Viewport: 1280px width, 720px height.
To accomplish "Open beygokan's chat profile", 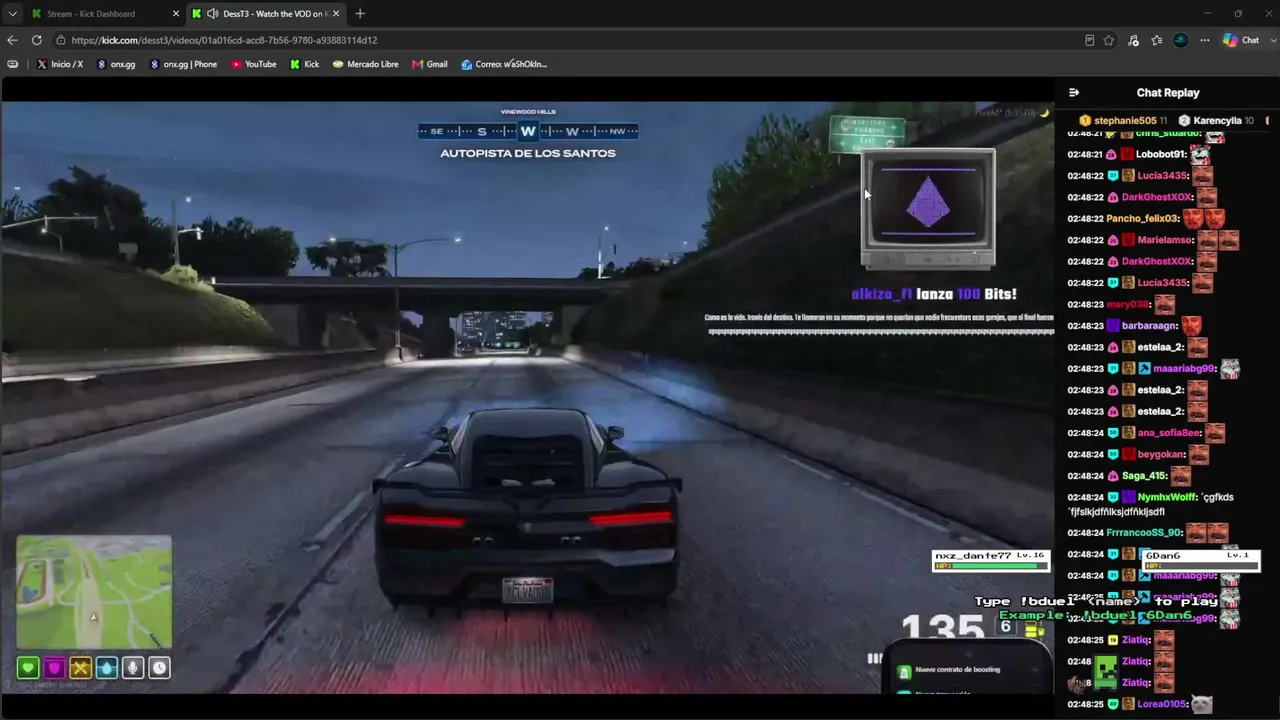I will [x=1161, y=454].
